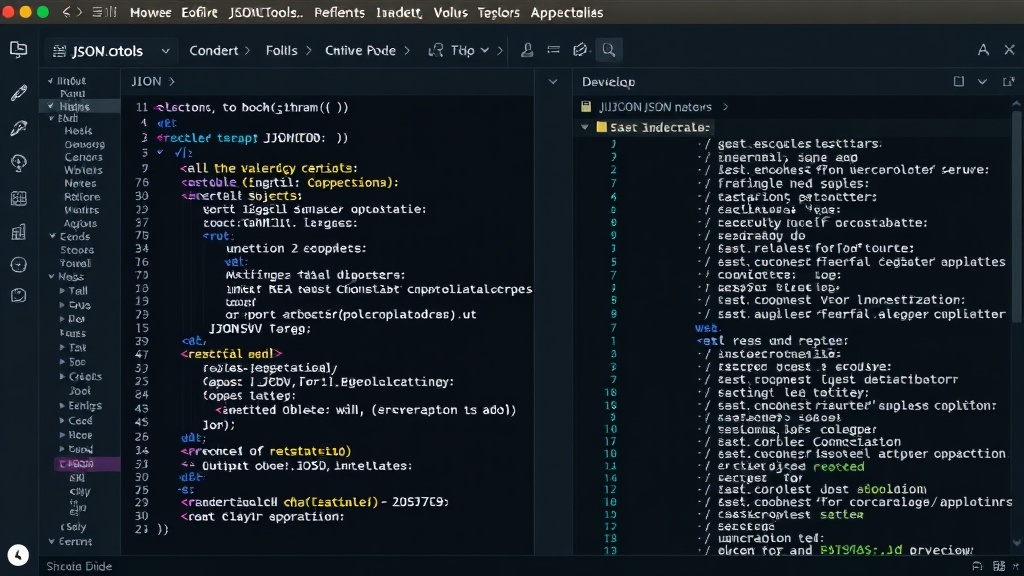
Task: Click the JIJCON JSON nators breadcrumb
Action: [x=655, y=106]
